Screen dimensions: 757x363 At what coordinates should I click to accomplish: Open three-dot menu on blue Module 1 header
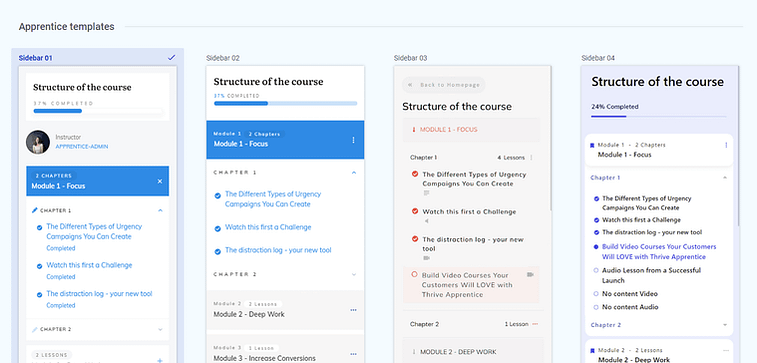pyautogui.click(x=353, y=140)
